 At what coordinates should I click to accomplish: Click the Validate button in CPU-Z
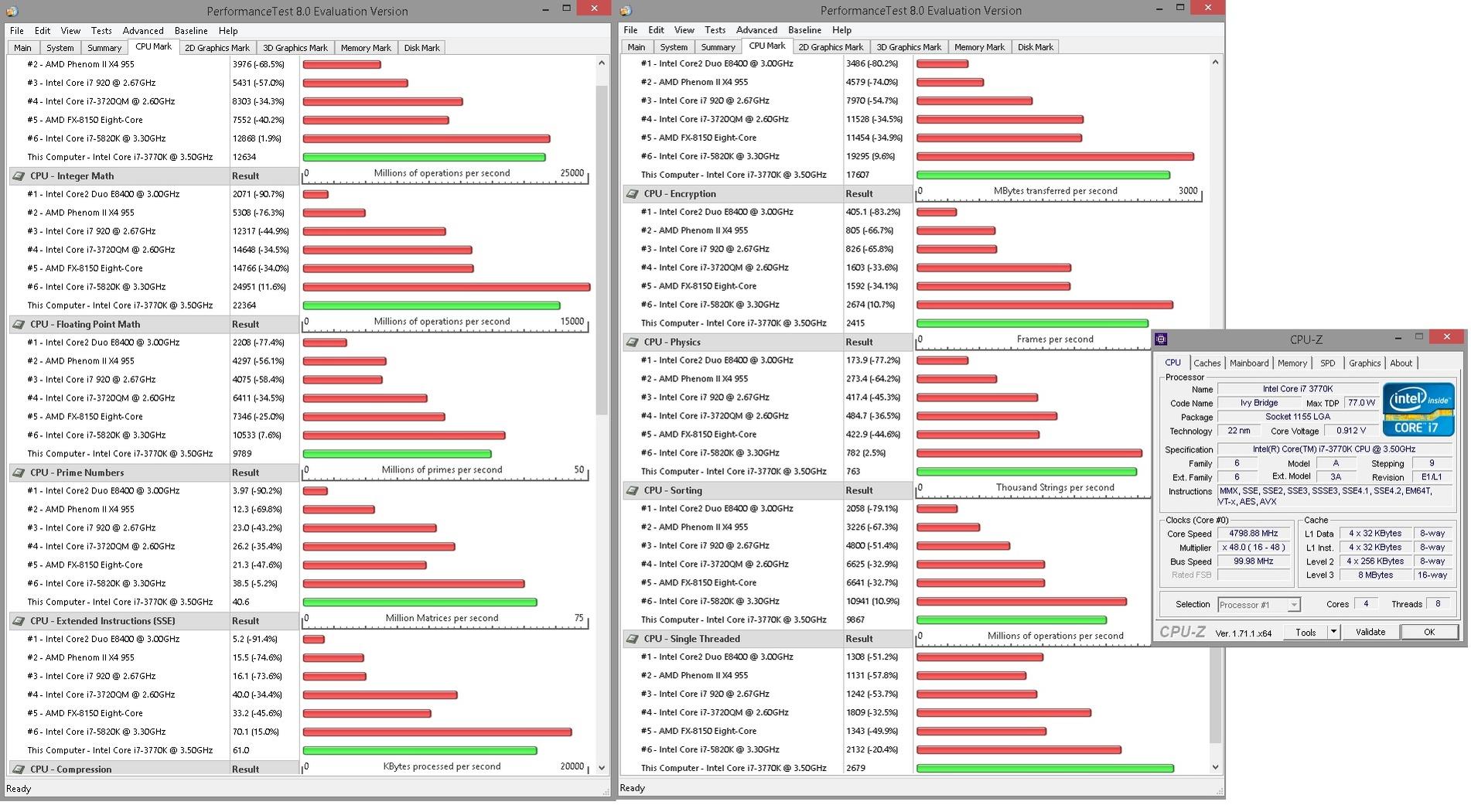1370,633
